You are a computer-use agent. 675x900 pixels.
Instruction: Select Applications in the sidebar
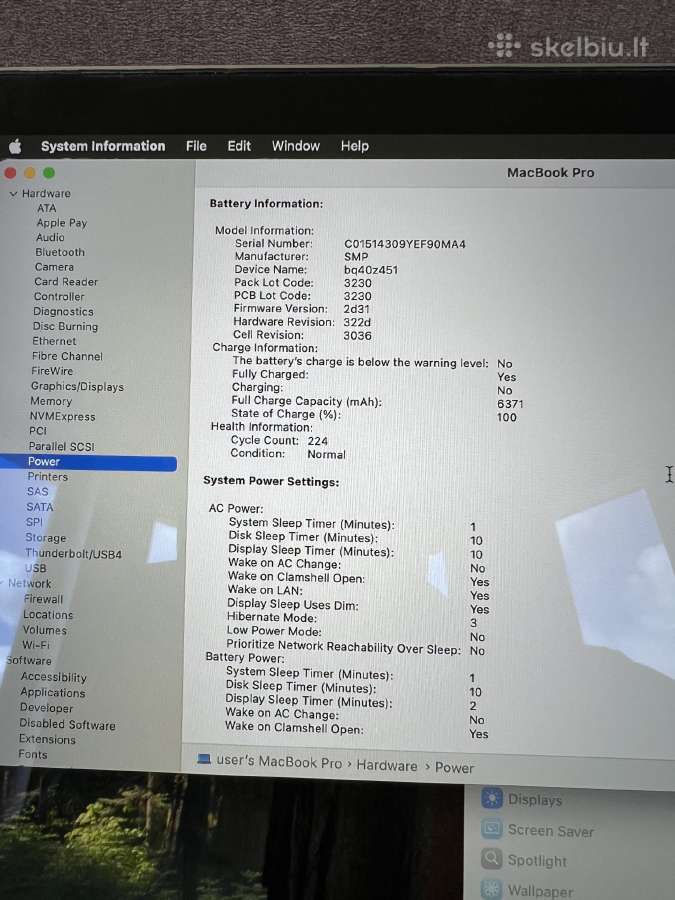[x=52, y=693]
